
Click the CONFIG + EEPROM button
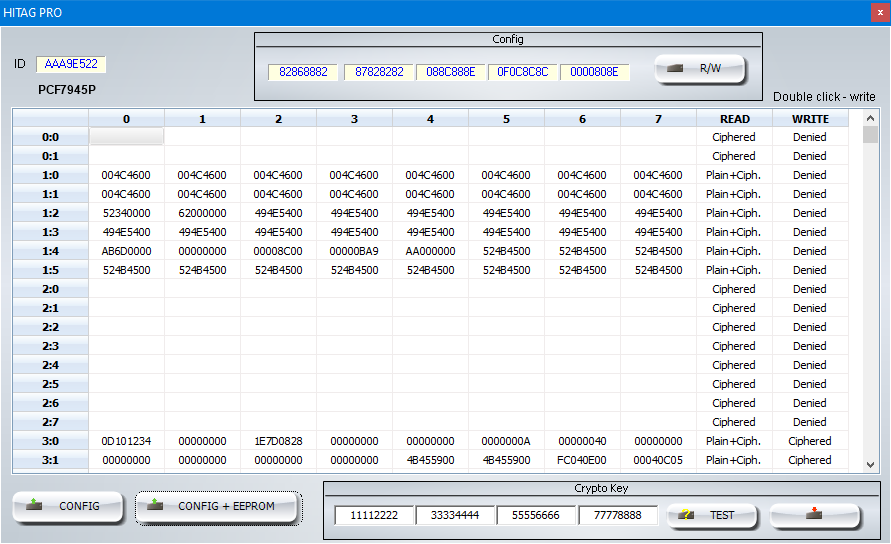218,506
